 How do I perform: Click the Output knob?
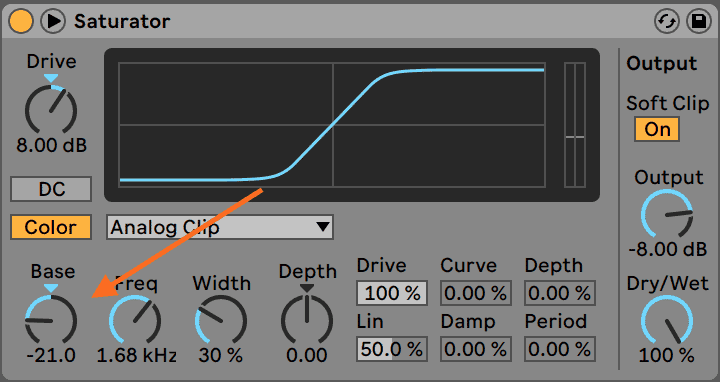(667, 214)
